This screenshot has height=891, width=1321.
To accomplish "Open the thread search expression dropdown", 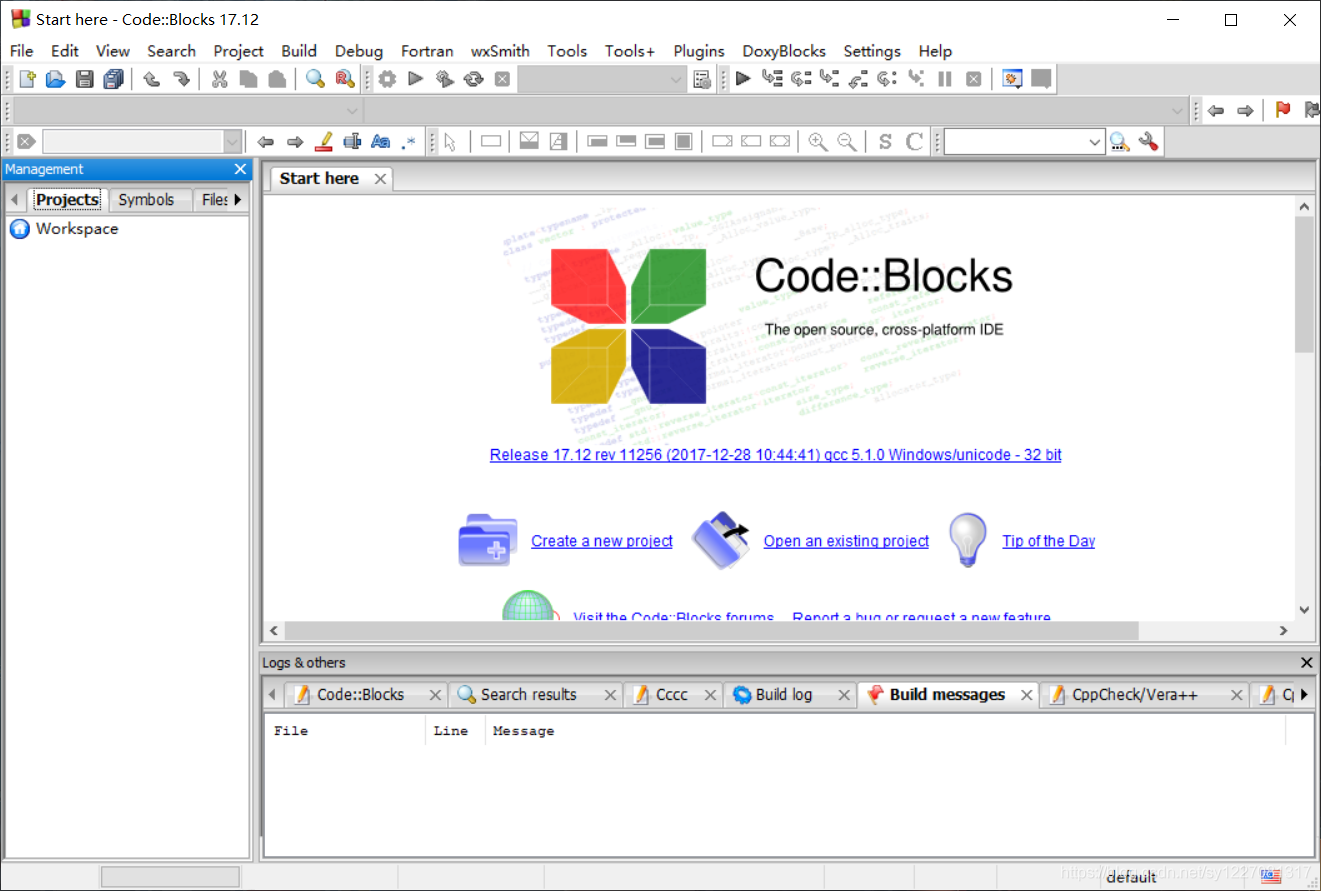I will click(1095, 142).
